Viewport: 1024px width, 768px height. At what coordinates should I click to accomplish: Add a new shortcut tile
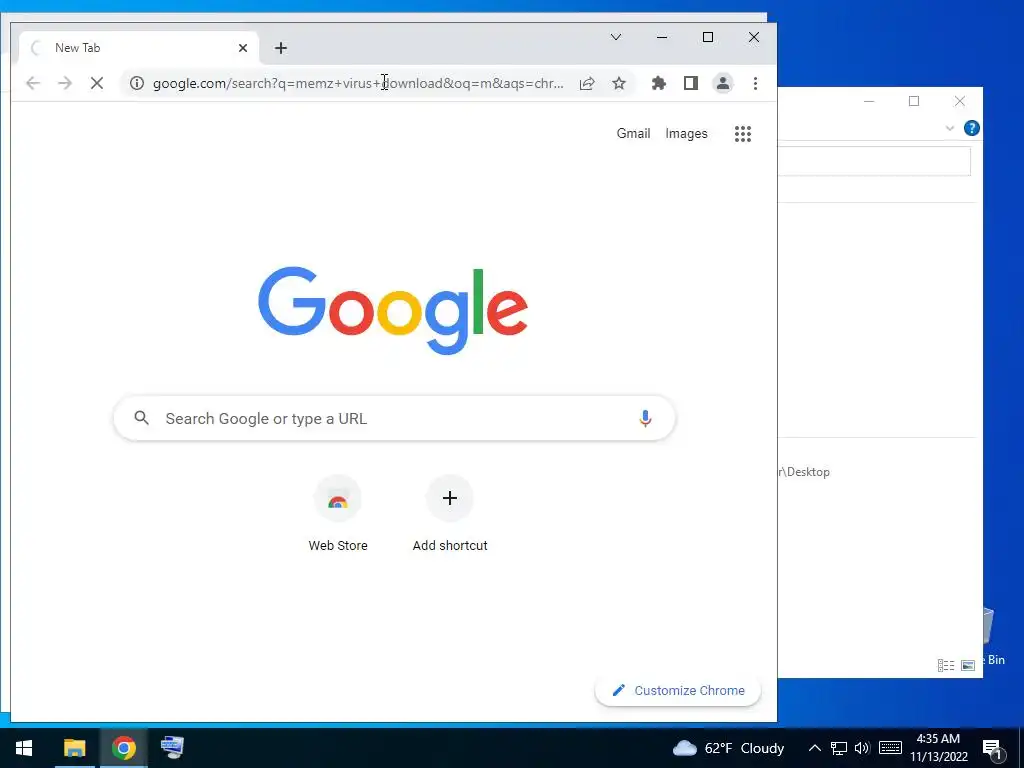(450, 514)
